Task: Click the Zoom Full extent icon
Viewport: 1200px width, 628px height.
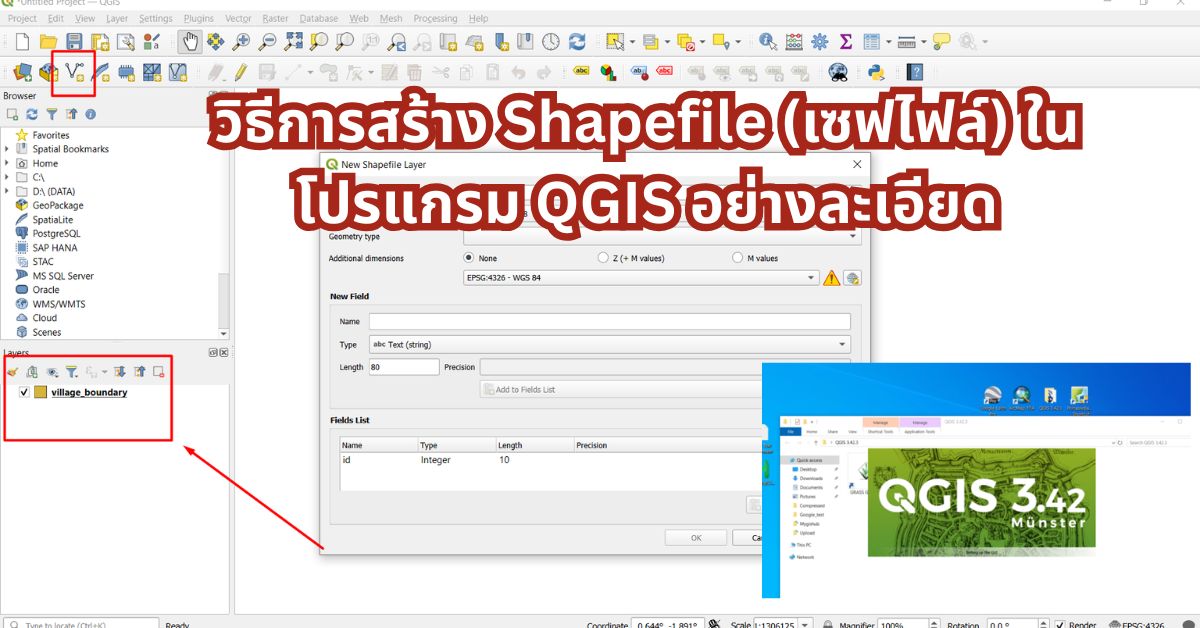Action: (x=293, y=42)
